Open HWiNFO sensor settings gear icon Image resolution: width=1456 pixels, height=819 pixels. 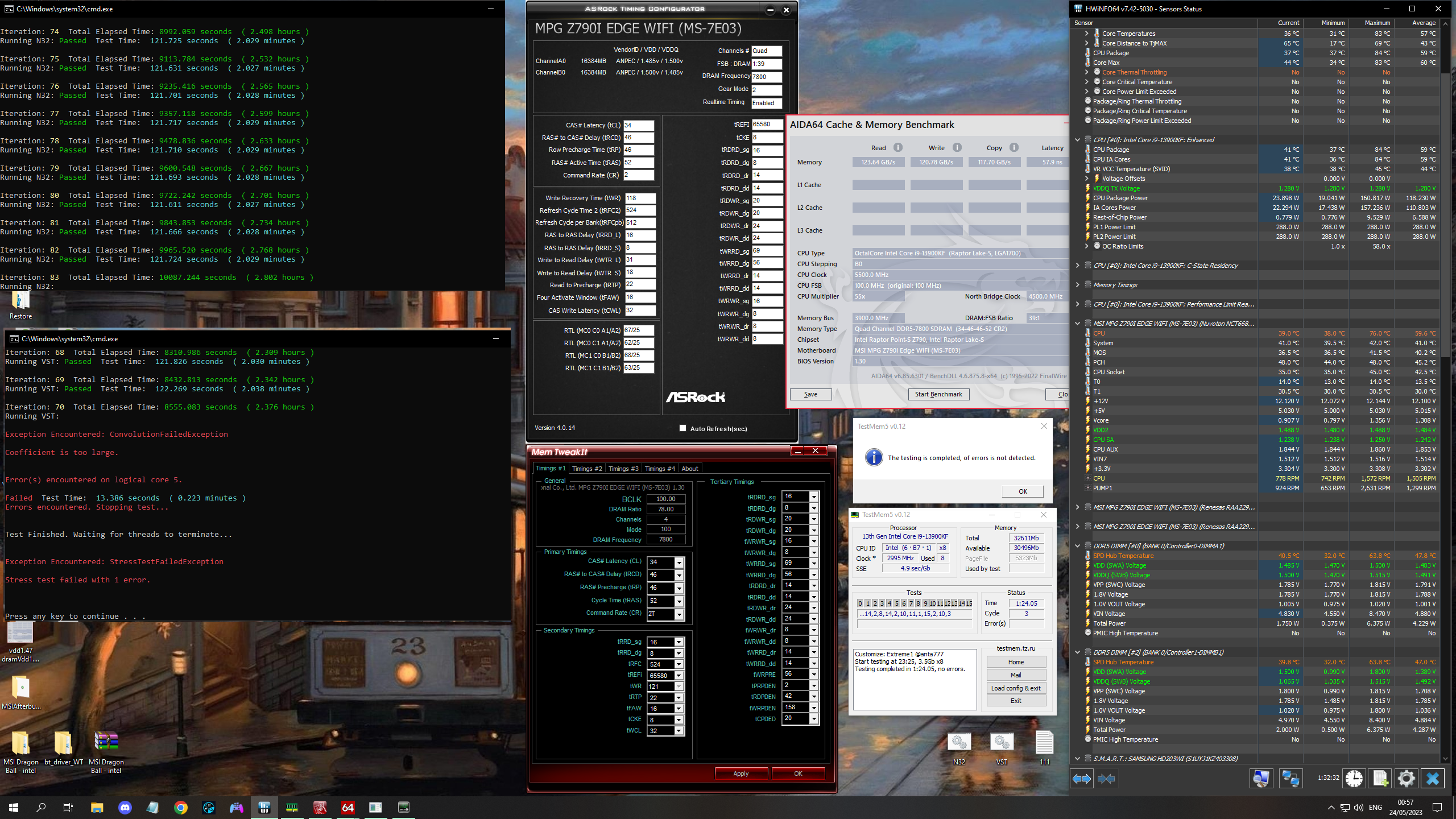click(x=1406, y=779)
